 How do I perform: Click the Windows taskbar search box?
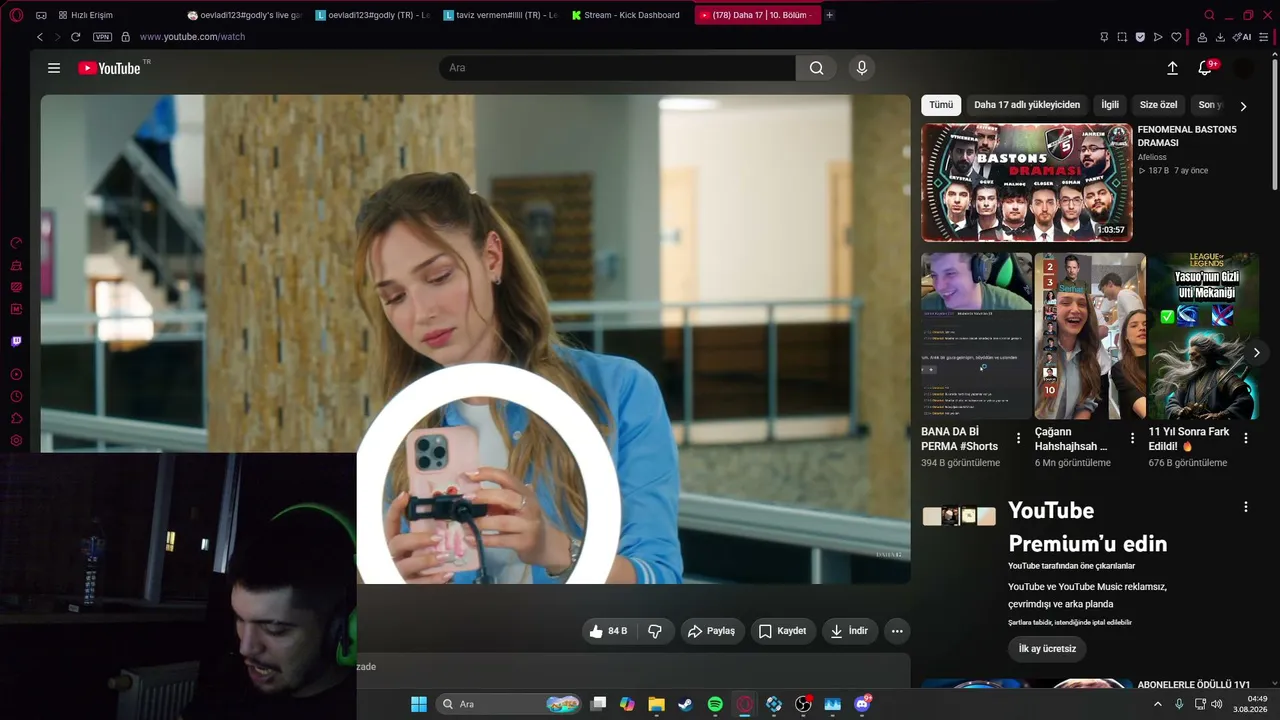pos(510,704)
